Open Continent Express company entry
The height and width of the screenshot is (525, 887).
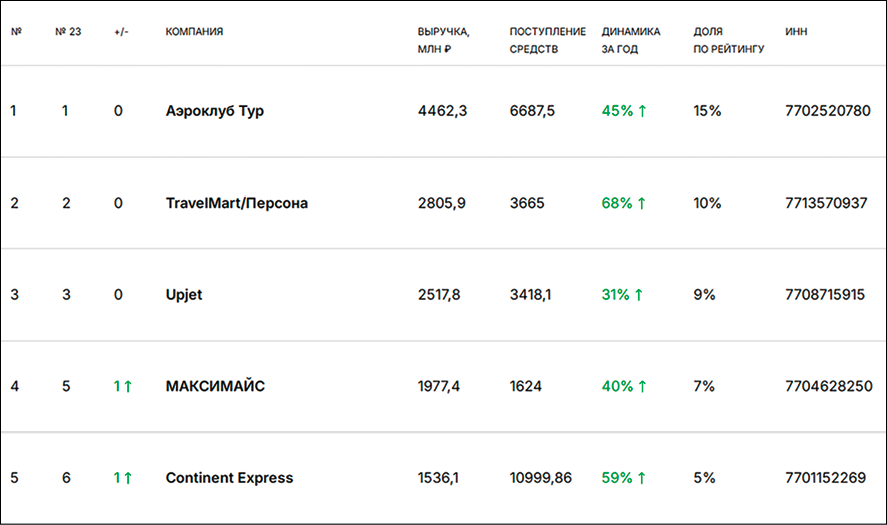tap(229, 478)
